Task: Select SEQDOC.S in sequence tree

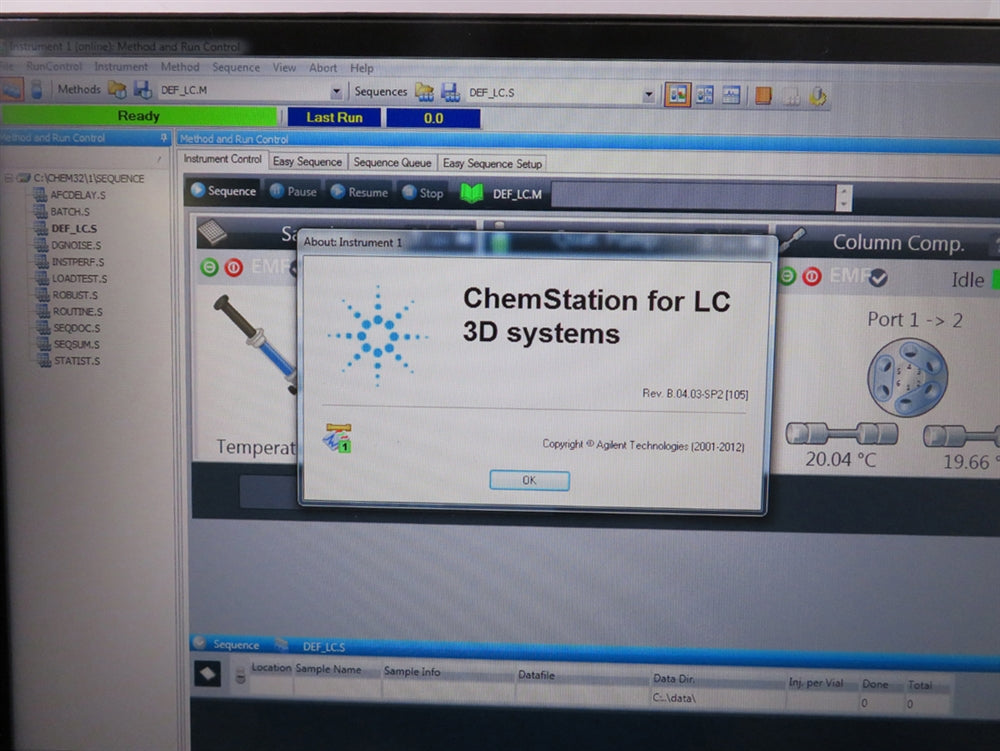Action: coord(77,328)
